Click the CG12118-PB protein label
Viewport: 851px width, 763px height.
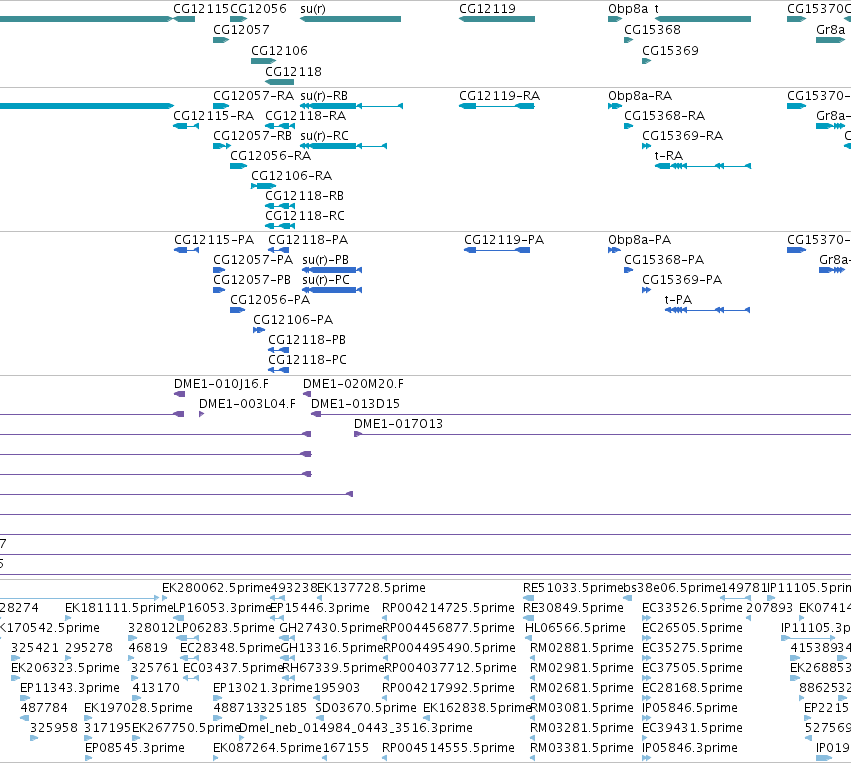pyautogui.click(x=307, y=340)
